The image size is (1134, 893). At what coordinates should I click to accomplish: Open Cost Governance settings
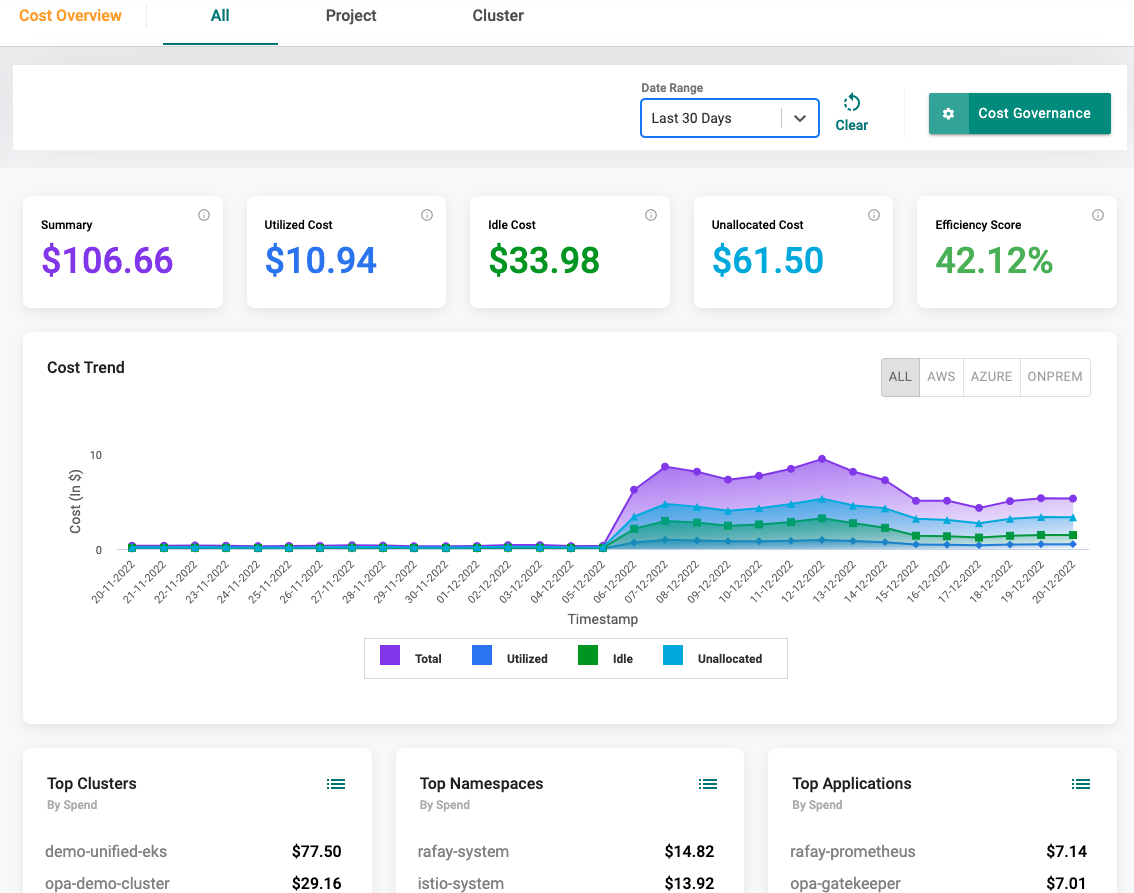click(1019, 114)
